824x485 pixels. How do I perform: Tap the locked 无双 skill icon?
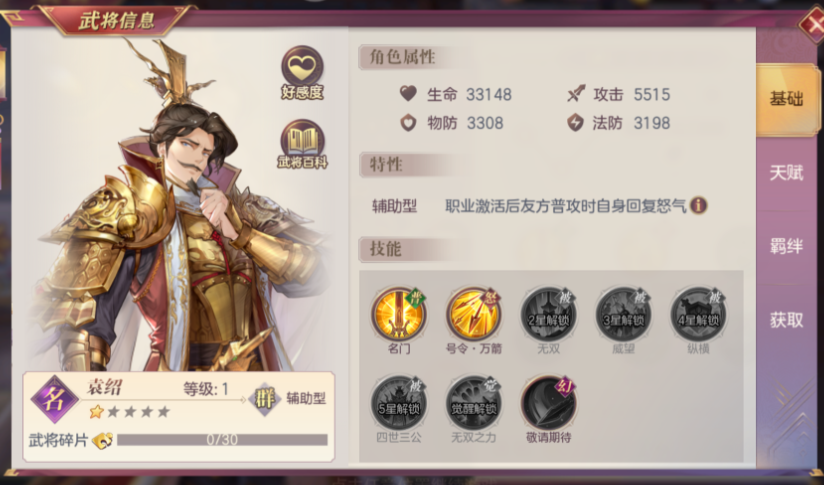coord(549,315)
